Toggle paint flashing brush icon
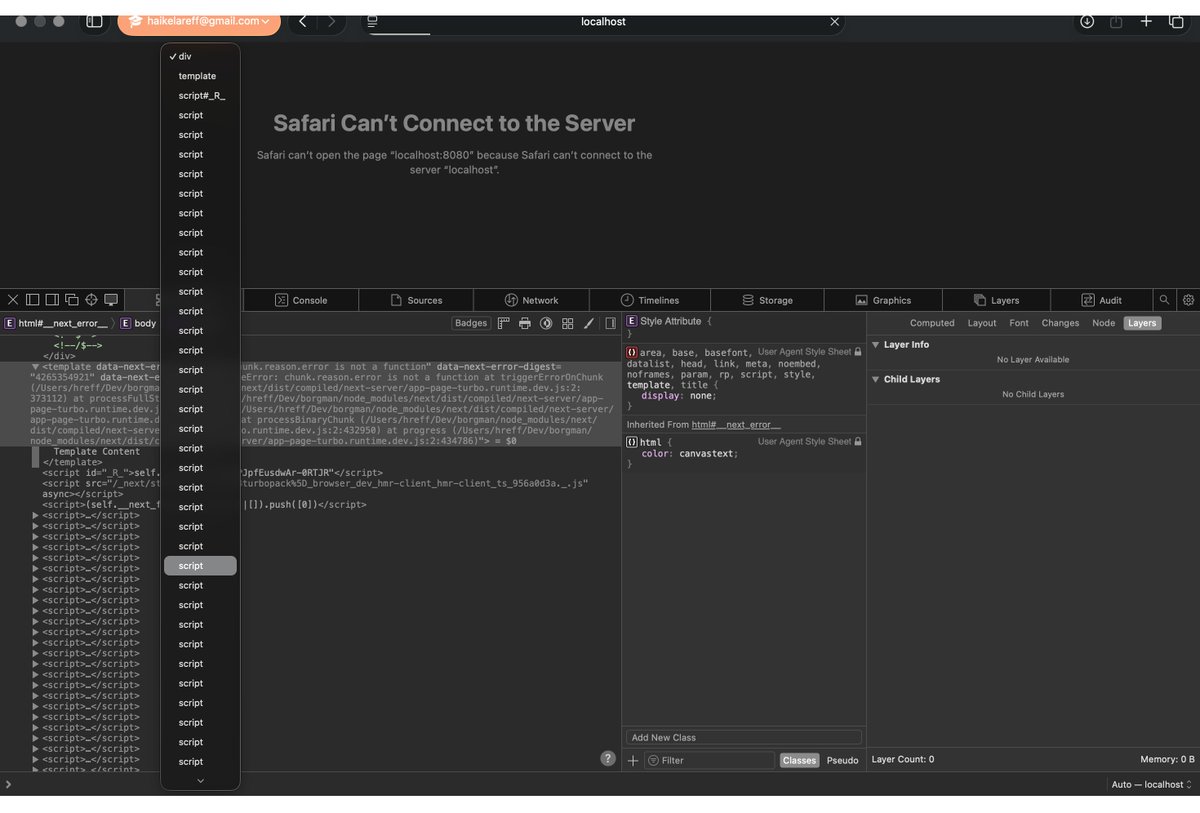The width and height of the screenshot is (1200, 813). coord(588,323)
